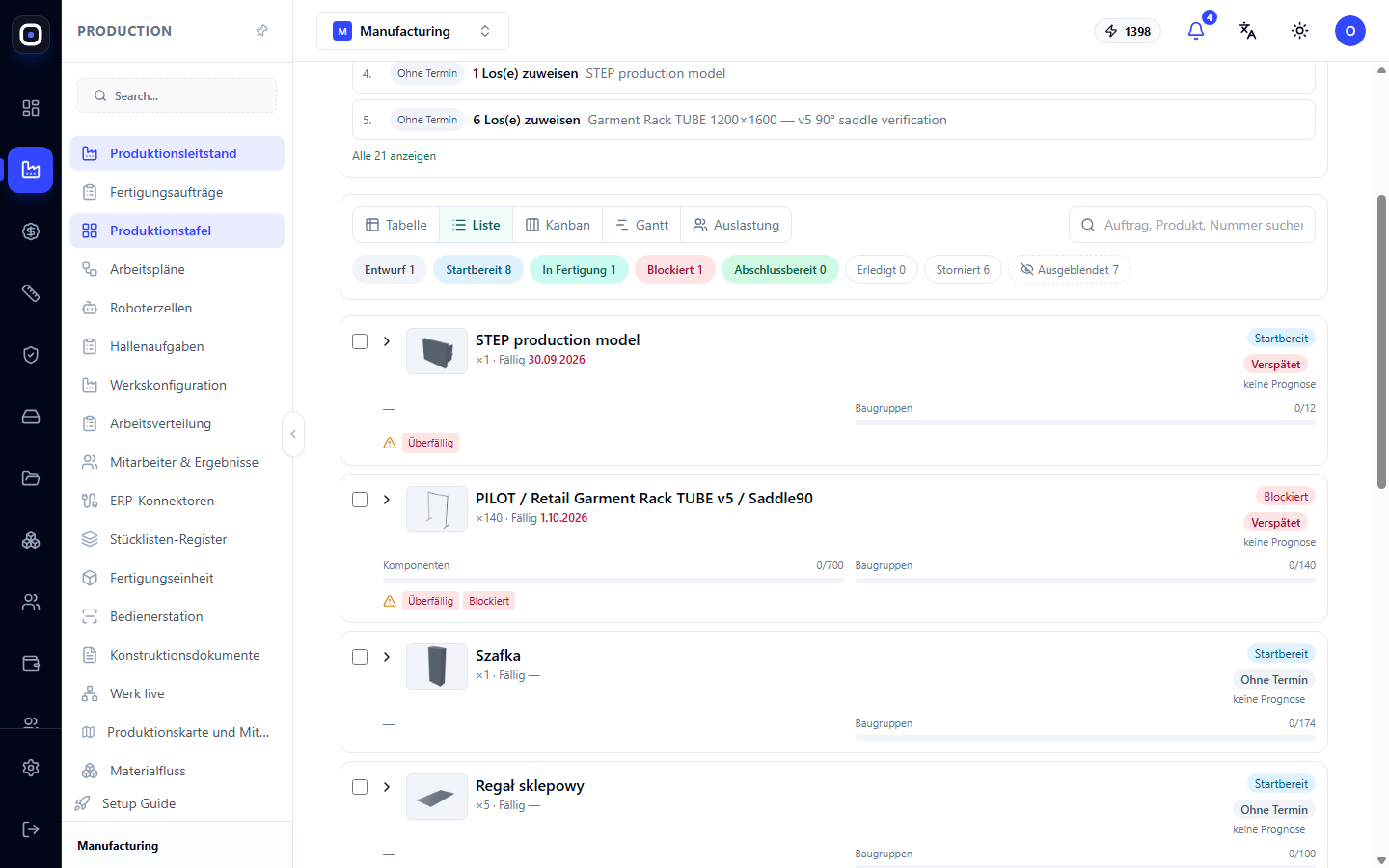Expand the Szafka row
The height and width of the screenshot is (868, 1389).
click(387, 657)
